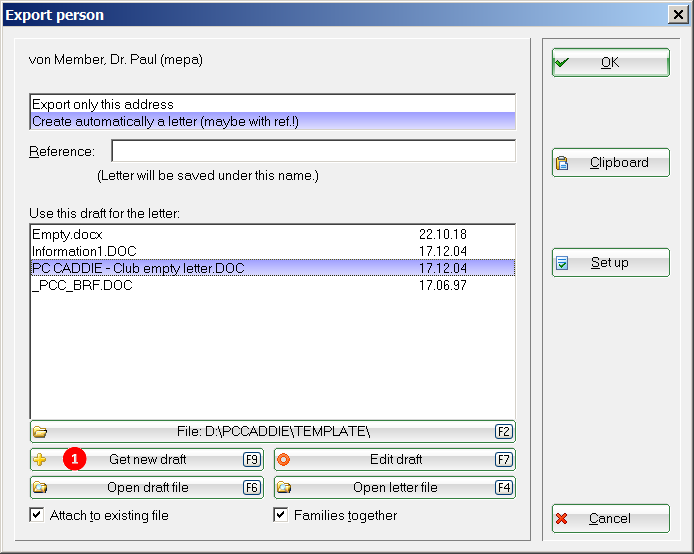This screenshot has width=694, height=554.
Task: Open Edit draft
Action: pyautogui.click(x=395, y=460)
